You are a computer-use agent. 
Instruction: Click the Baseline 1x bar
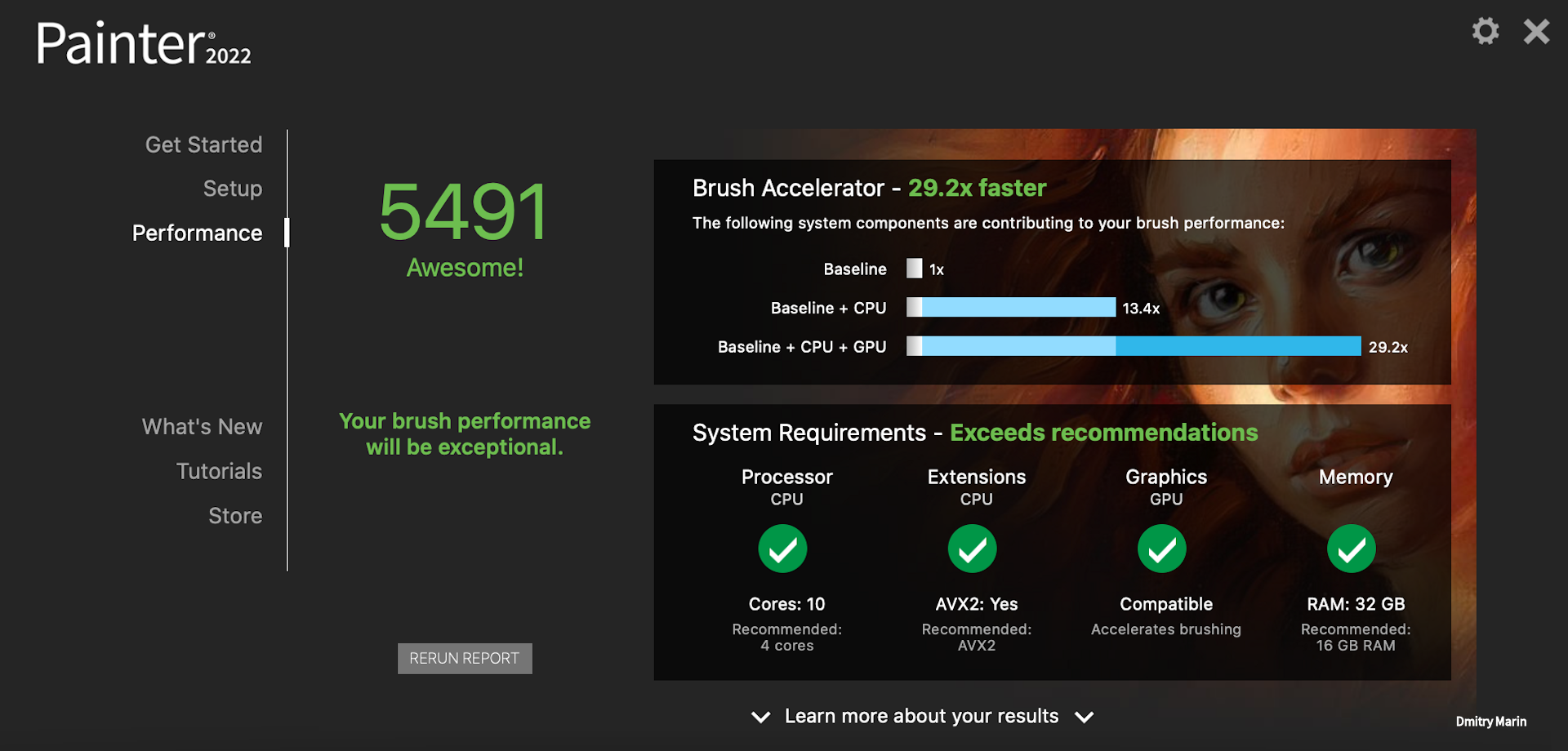(914, 269)
